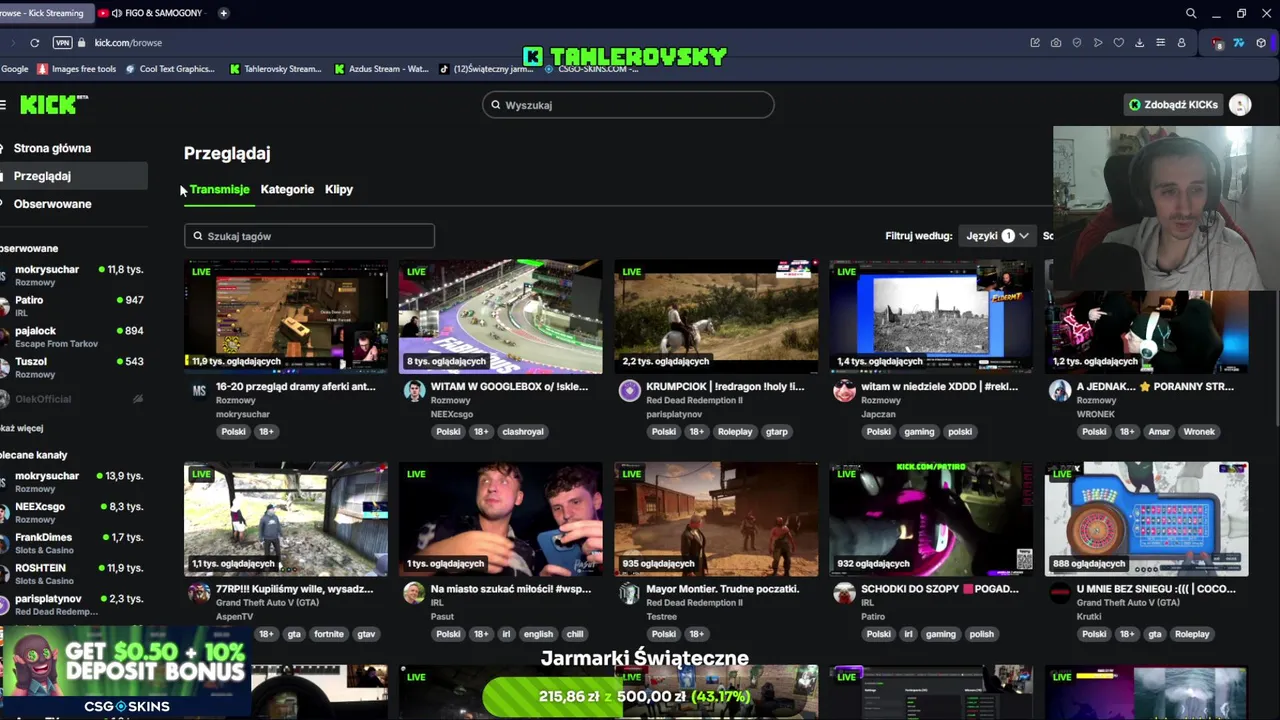Click the chill tag under Pasut stream

[x=574, y=634]
